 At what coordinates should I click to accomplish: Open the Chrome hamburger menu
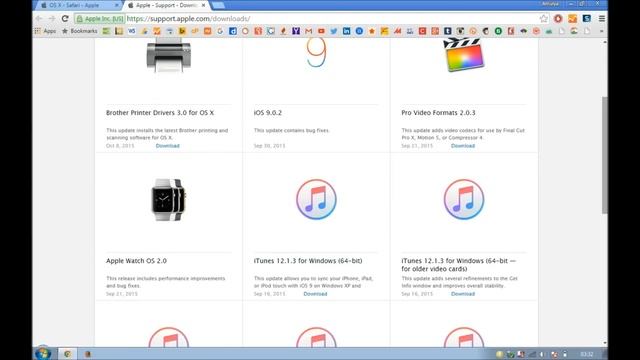tap(602, 18)
